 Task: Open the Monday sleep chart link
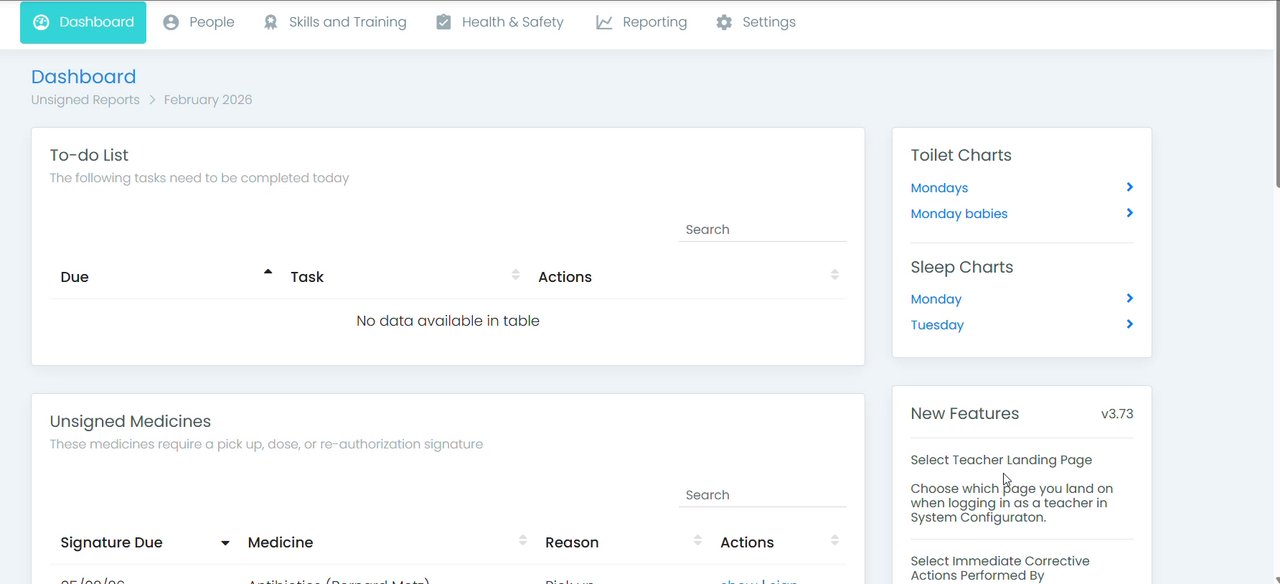point(936,299)
